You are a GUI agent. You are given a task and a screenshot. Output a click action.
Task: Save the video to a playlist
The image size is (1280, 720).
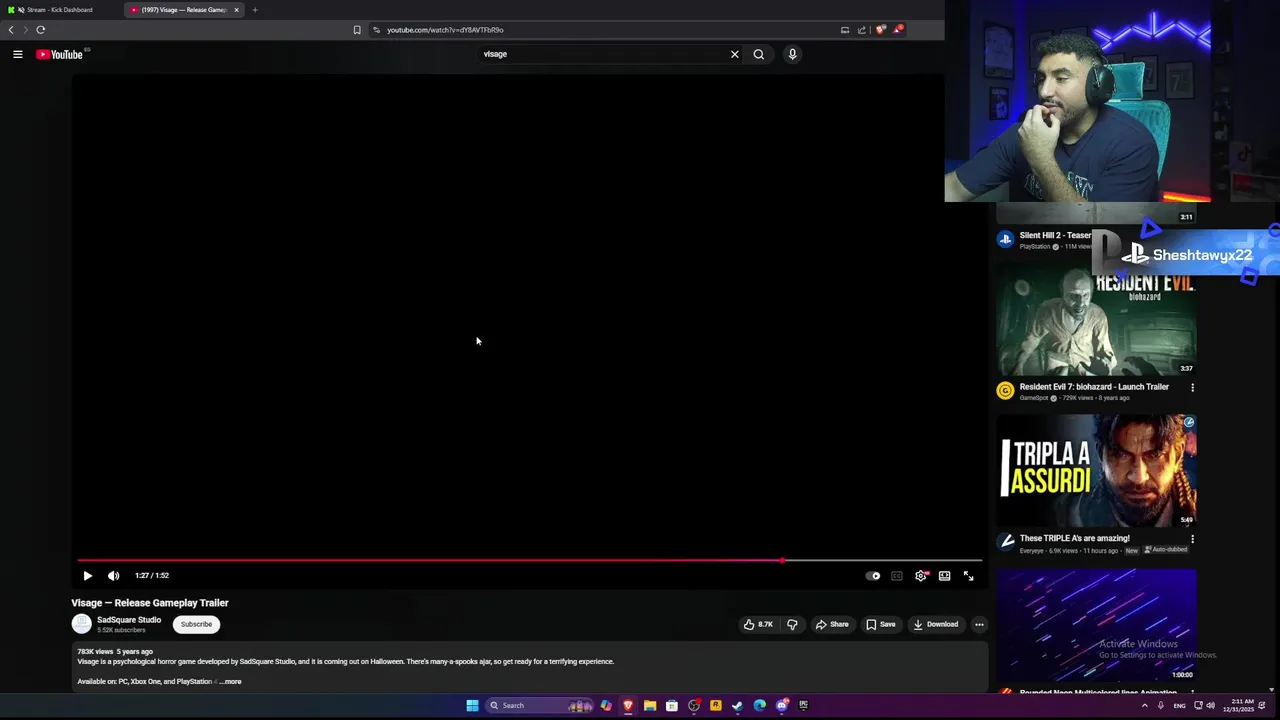coord(881,624)
